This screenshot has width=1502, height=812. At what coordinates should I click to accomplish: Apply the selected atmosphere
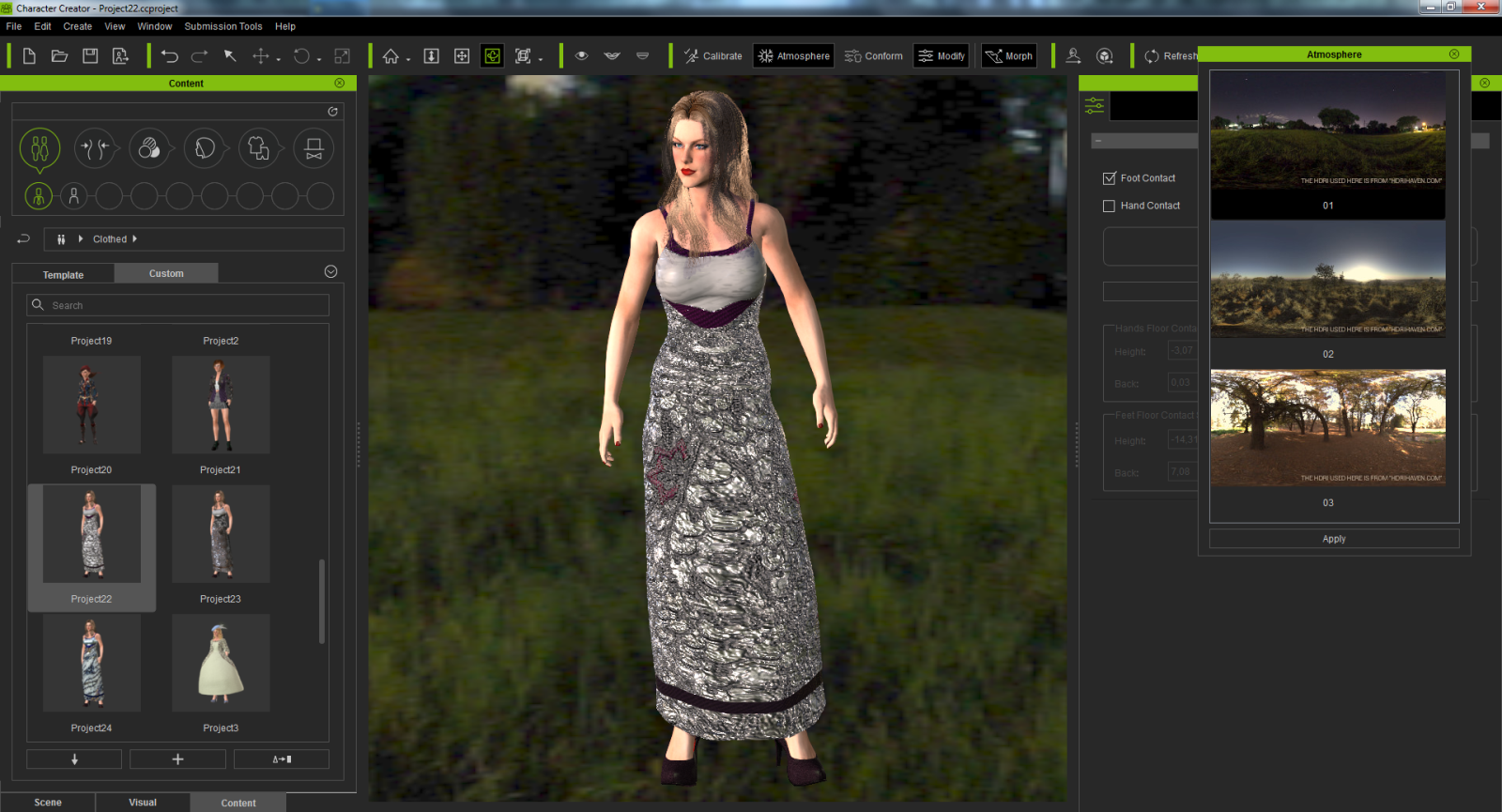pos(1334,539)
